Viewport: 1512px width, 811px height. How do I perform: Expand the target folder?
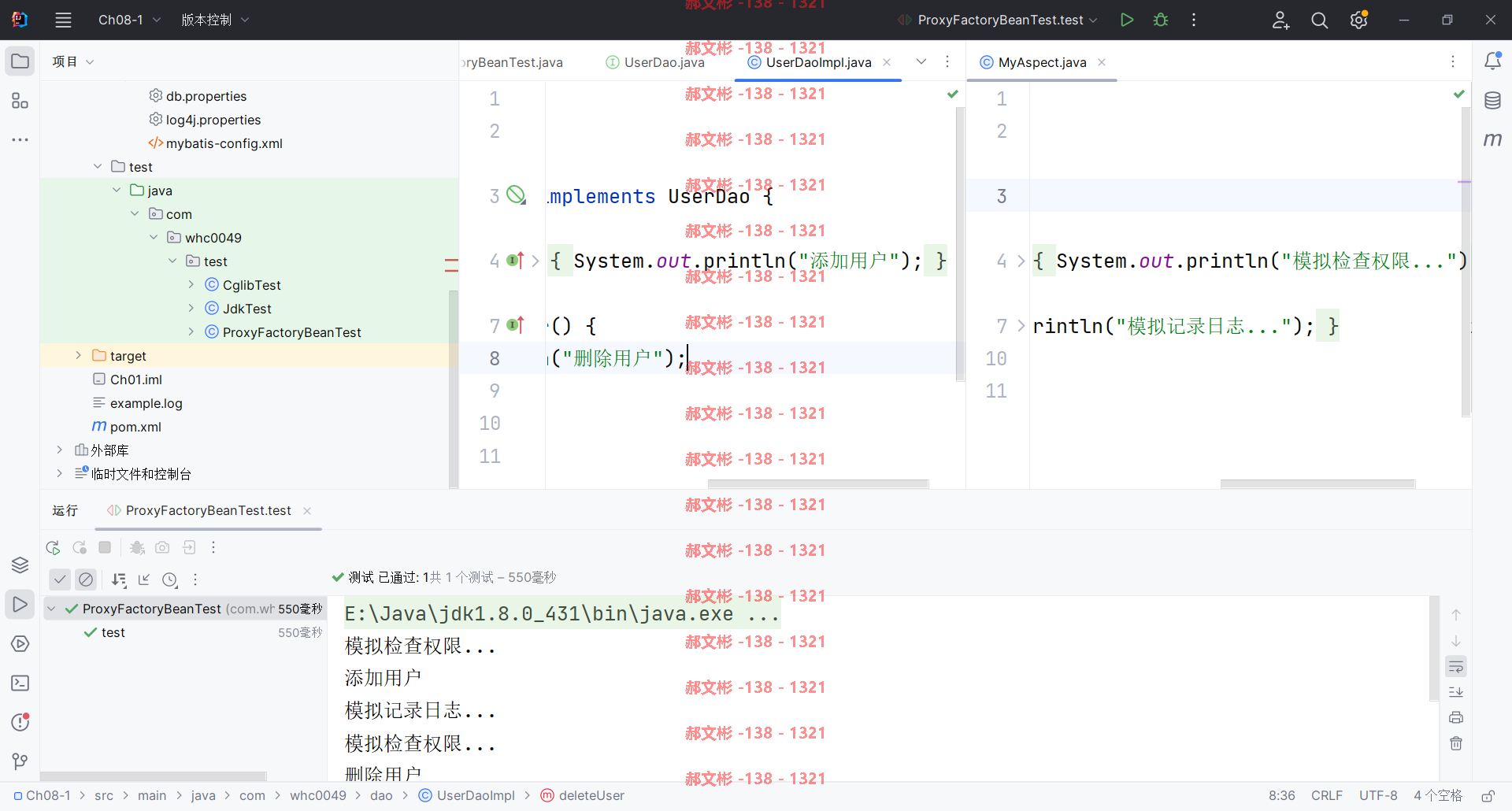click(x=78, y=356)
